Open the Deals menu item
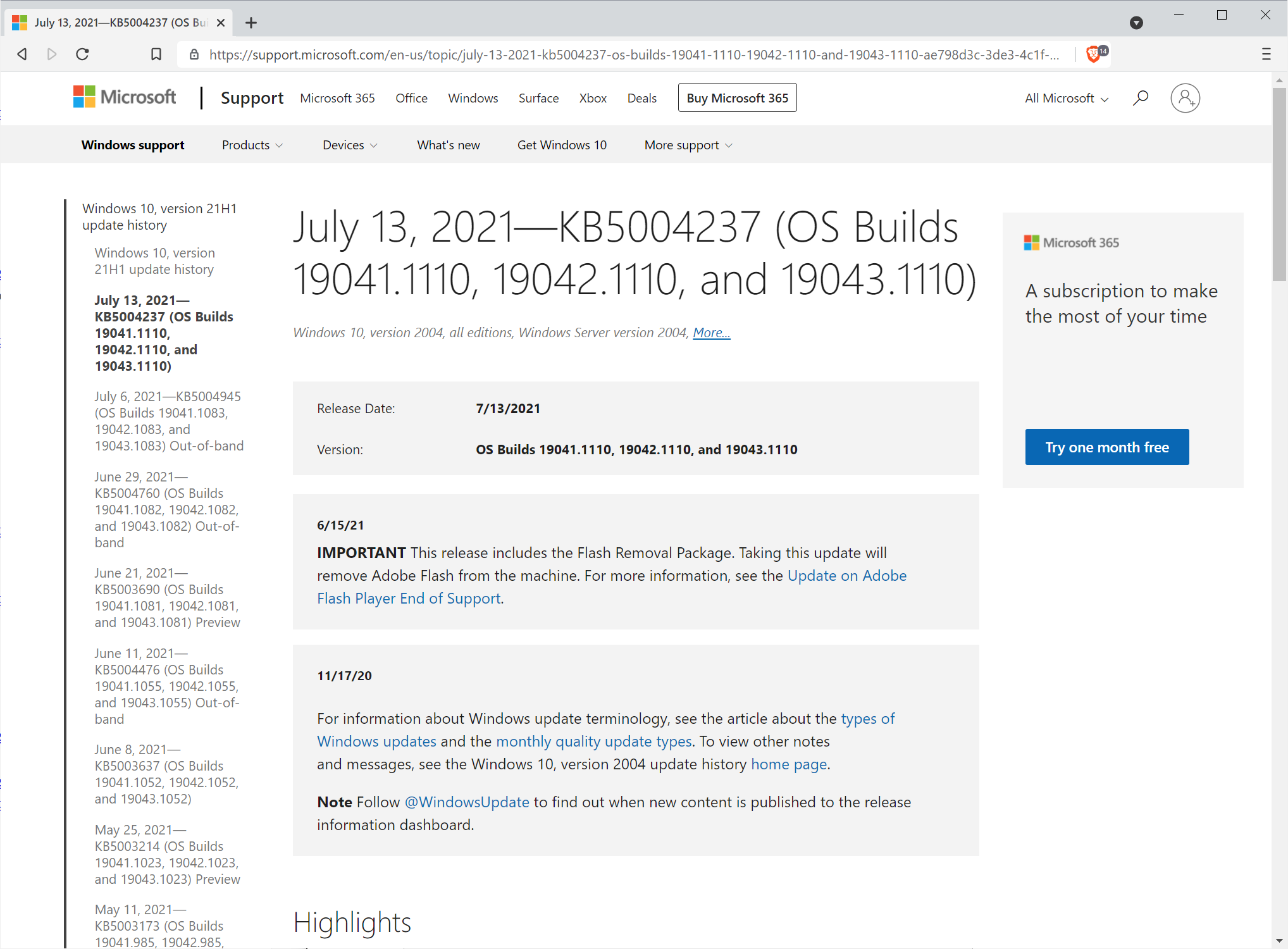Viewport: 1288px width, 949px height. click(x=641, y=99)
